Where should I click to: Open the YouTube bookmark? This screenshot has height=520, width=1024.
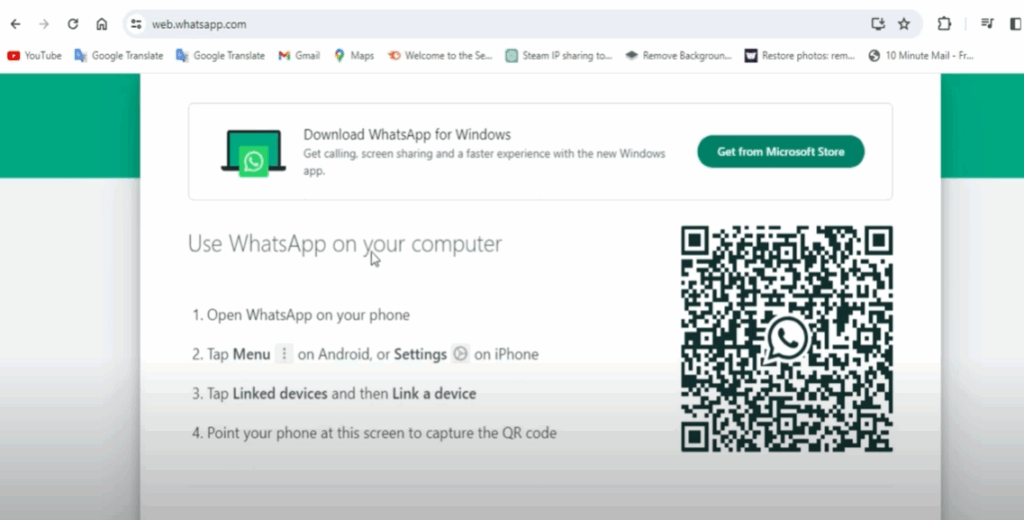coord(35,56)
